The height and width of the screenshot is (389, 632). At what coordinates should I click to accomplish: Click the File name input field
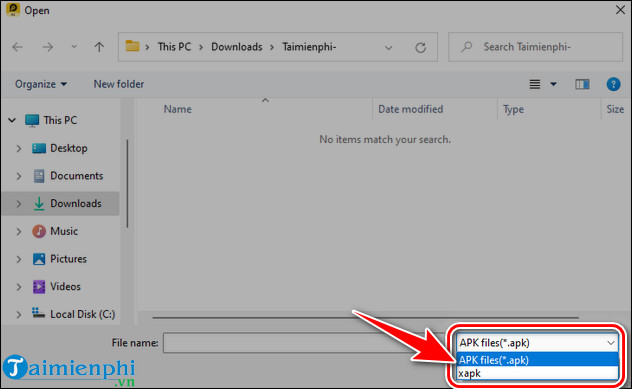click(306, 343)
